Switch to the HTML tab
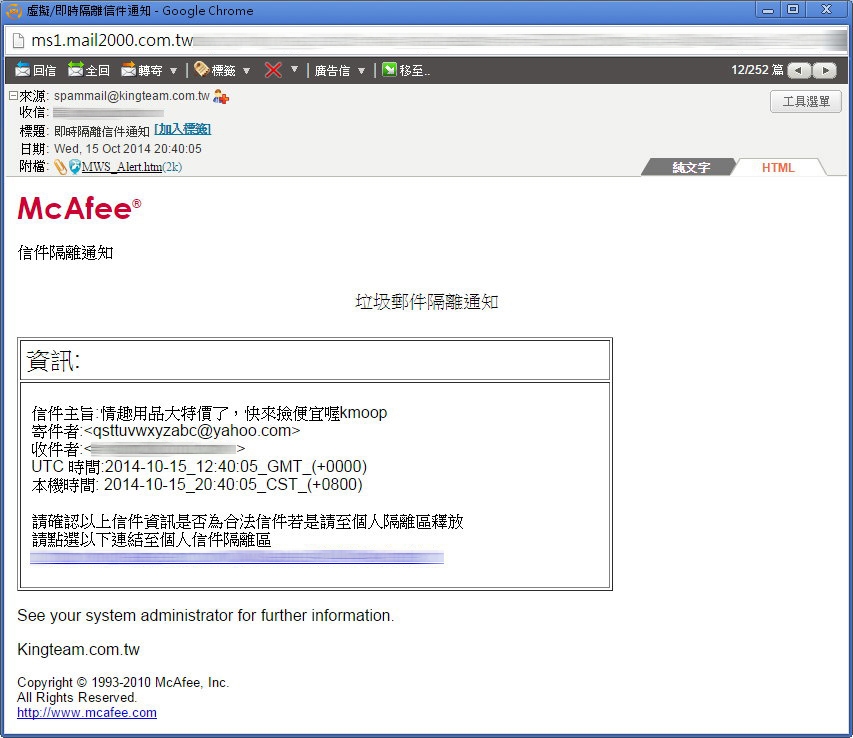This screenshot has width=853, height=738. (x=778, y=168)
